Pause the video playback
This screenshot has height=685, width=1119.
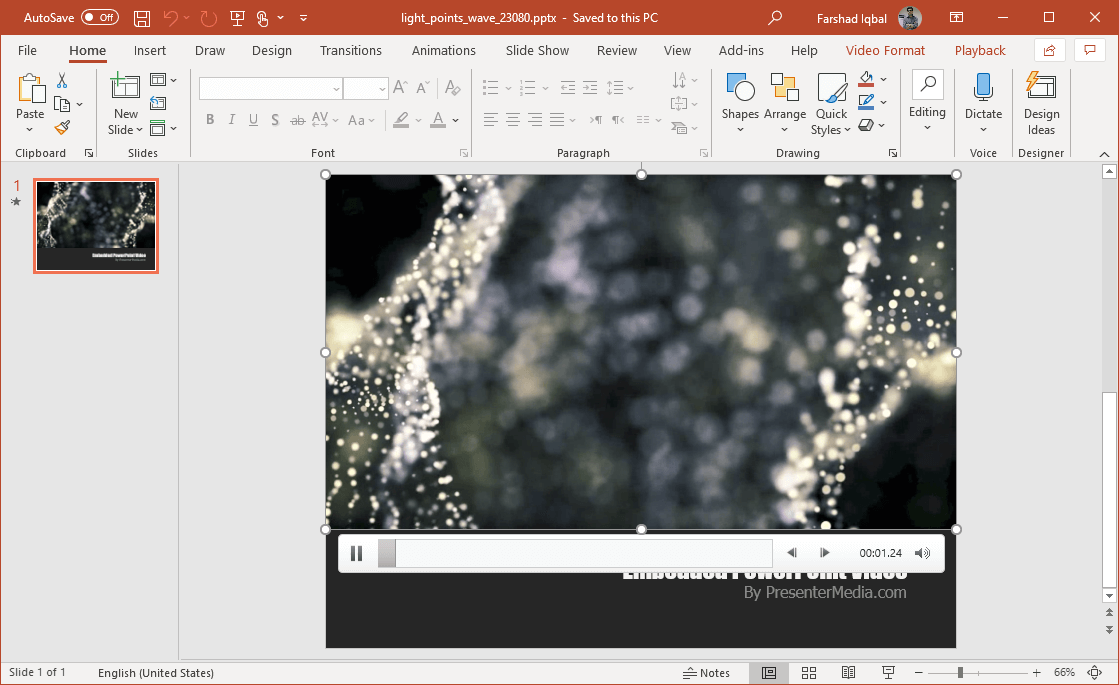[356, 553]
